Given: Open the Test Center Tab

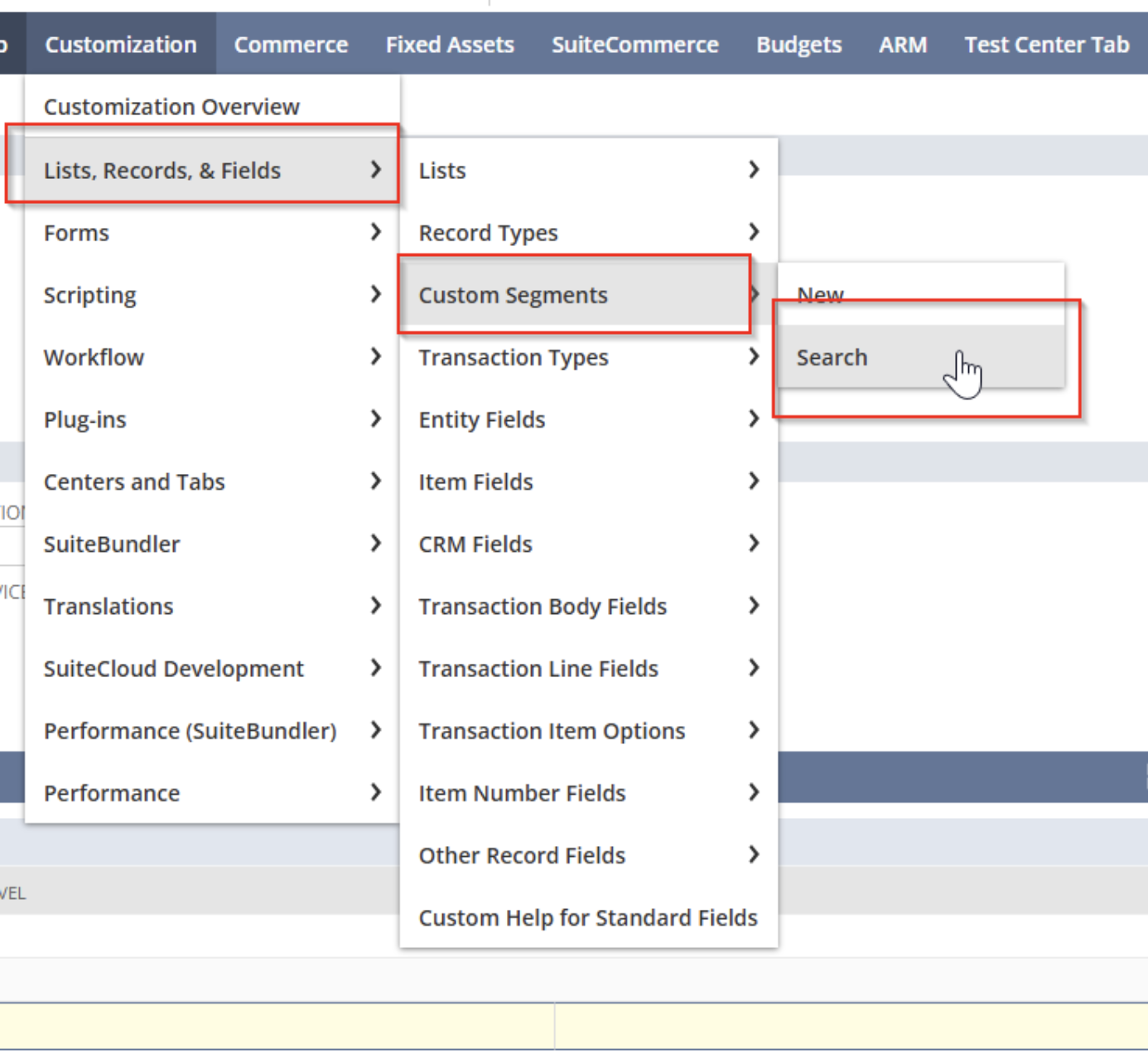Looking at the screenshot, I should (1046, 45).
